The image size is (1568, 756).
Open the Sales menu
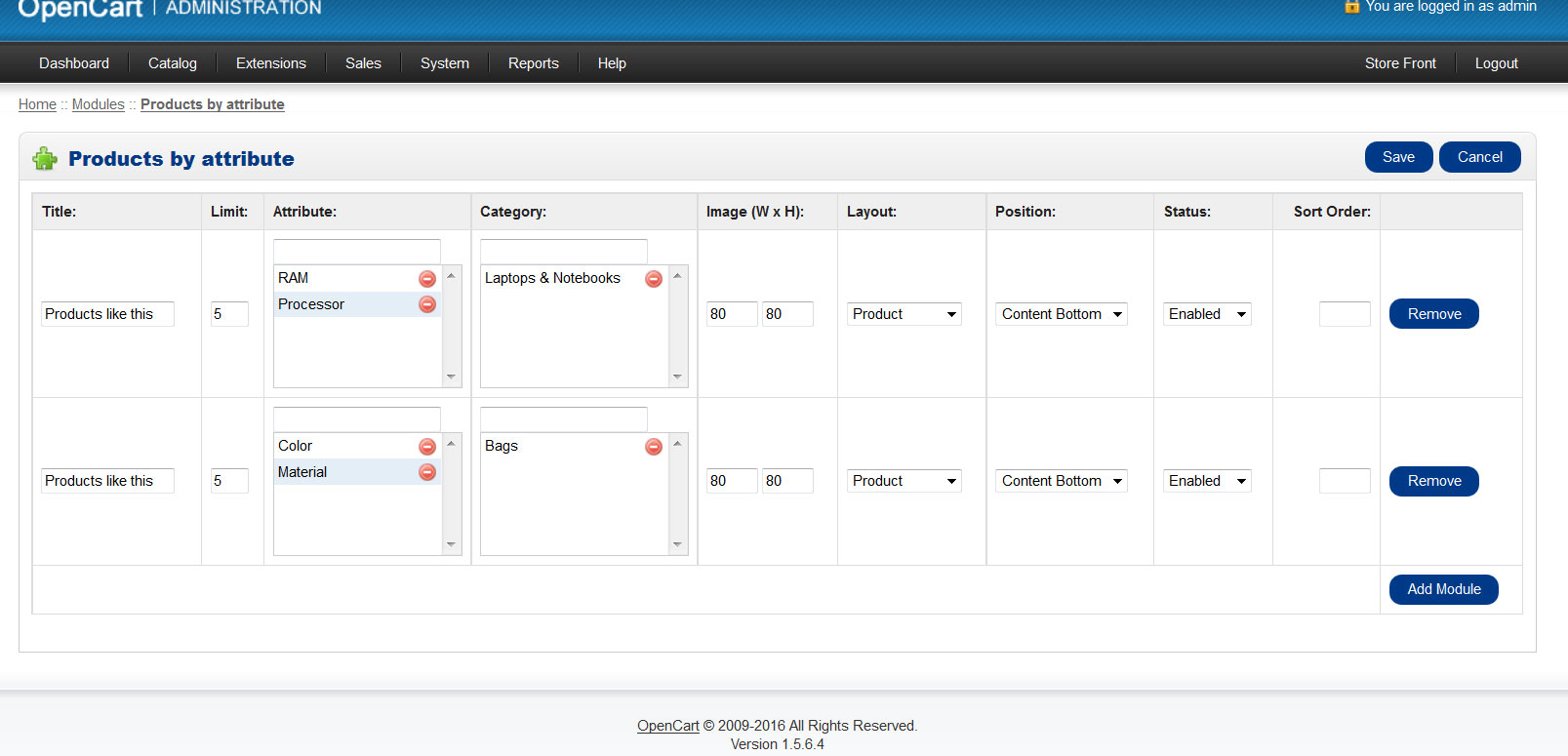point(363,63)
